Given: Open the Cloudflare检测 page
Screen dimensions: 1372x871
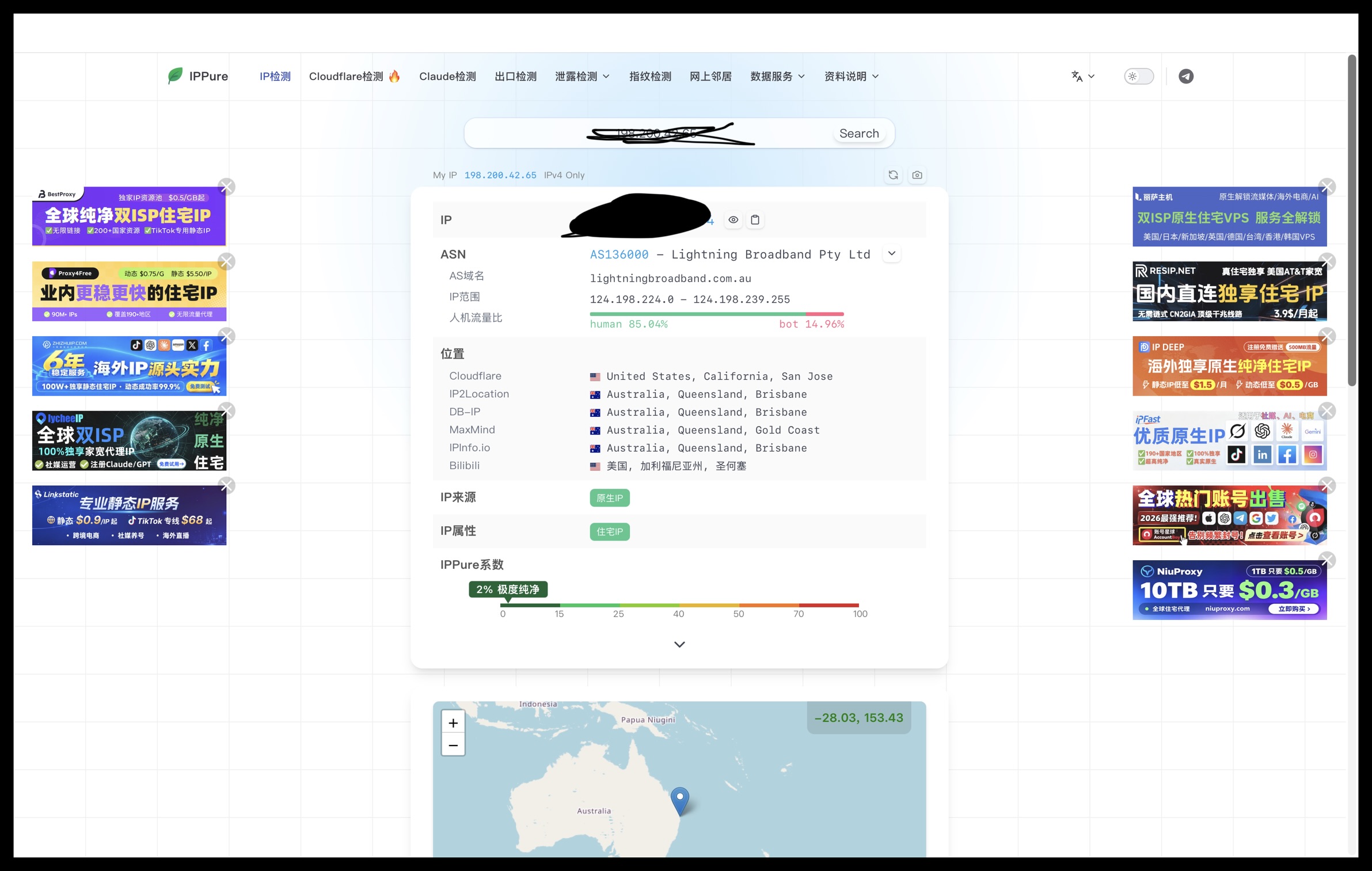Looking at the screenshot, I should pos(354,77).
